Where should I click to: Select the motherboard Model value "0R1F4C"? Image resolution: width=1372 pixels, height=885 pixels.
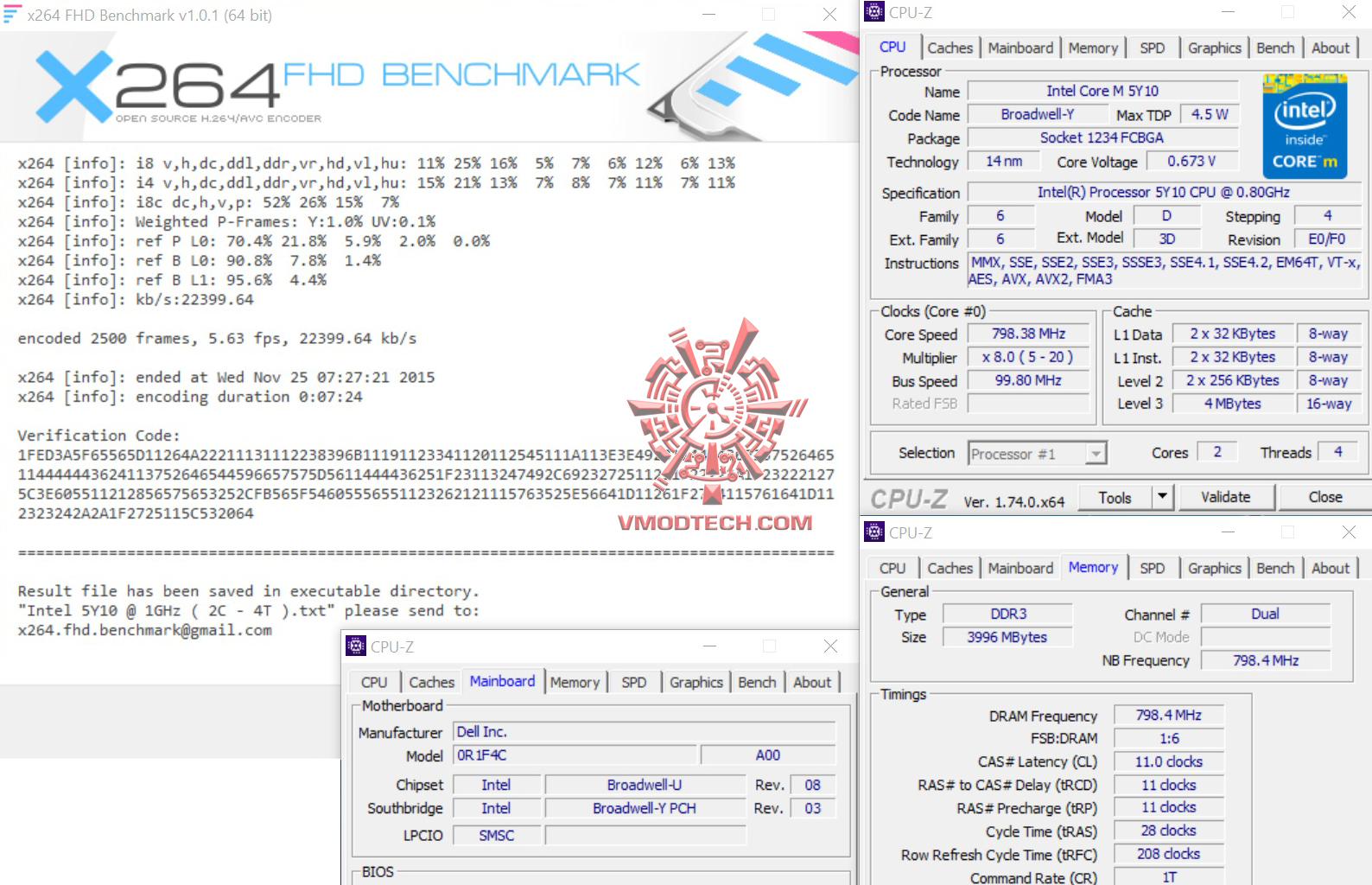tap(575, 755)
